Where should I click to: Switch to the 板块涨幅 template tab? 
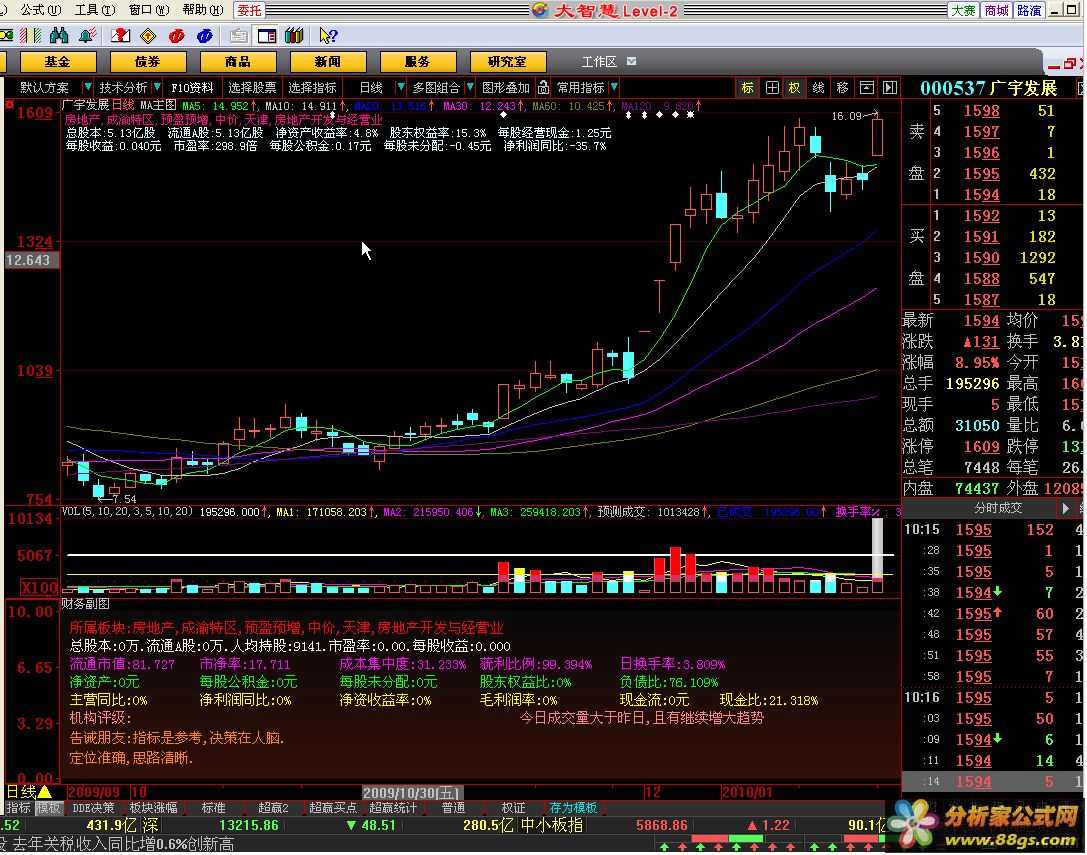tap(153, 808)
